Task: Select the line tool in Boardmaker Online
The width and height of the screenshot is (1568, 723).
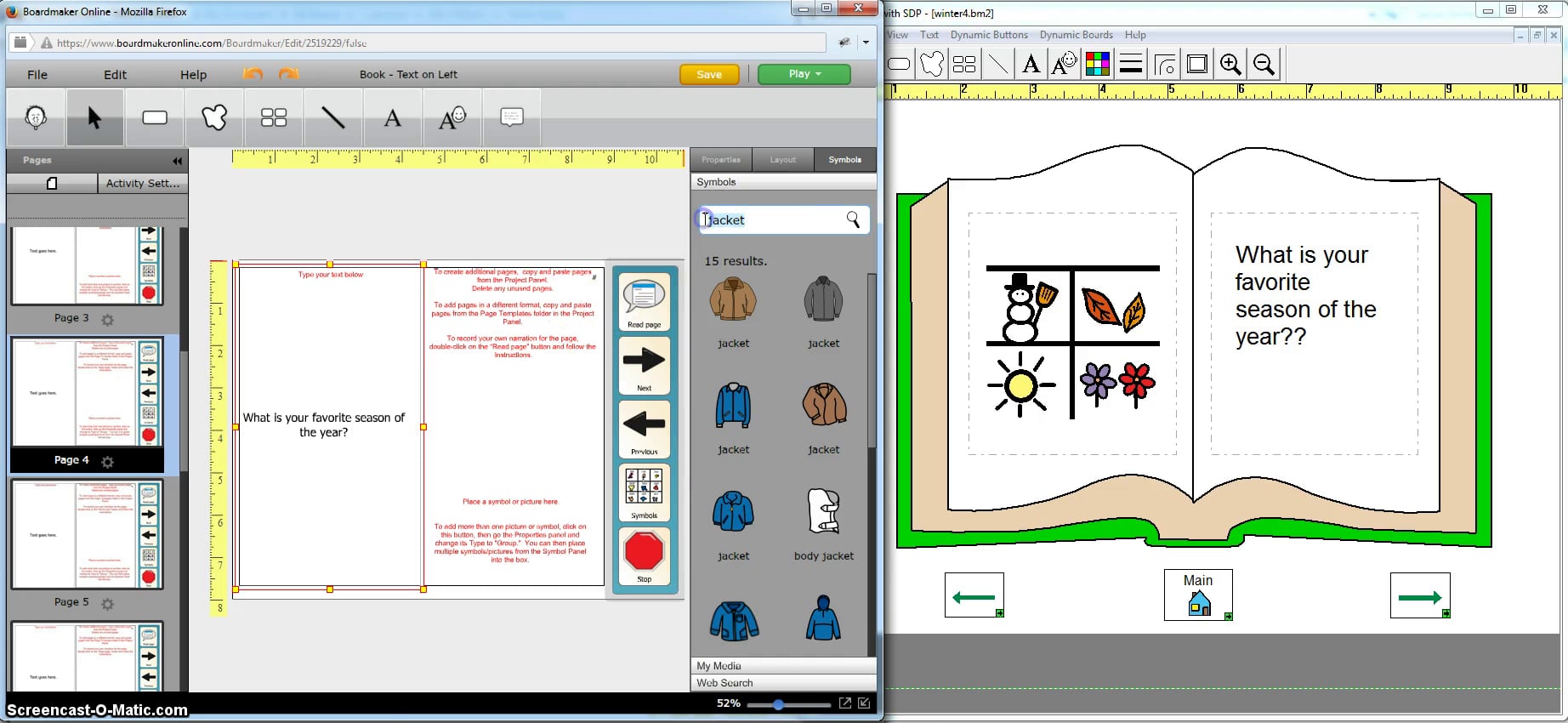Action: click(333, 117)
